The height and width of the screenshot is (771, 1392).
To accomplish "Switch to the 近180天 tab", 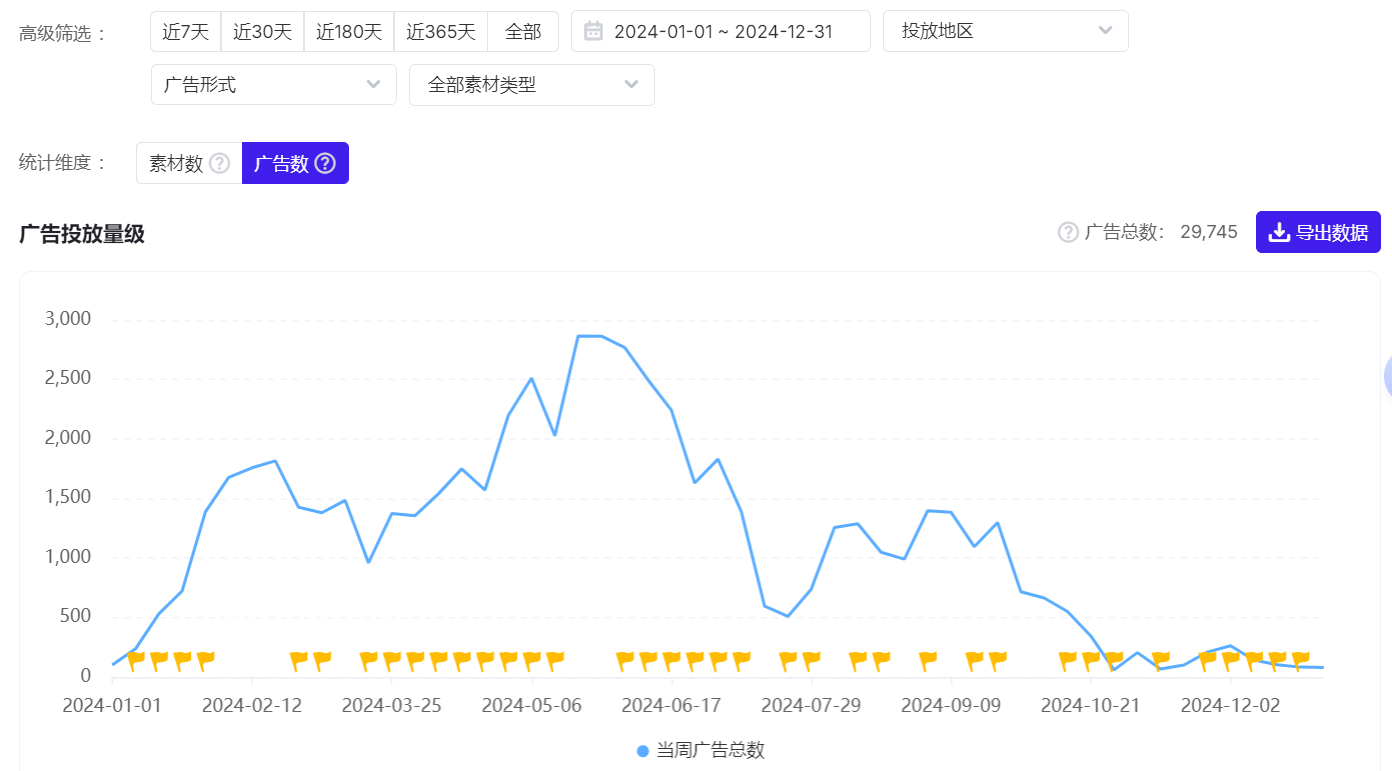I will coord(349,31).
